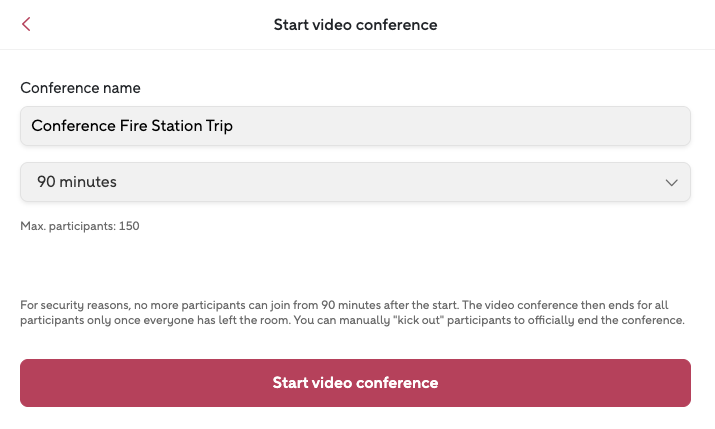Click the "90 minutes" value text
Viewport: 715px width, 429px height.
(77, 183)
